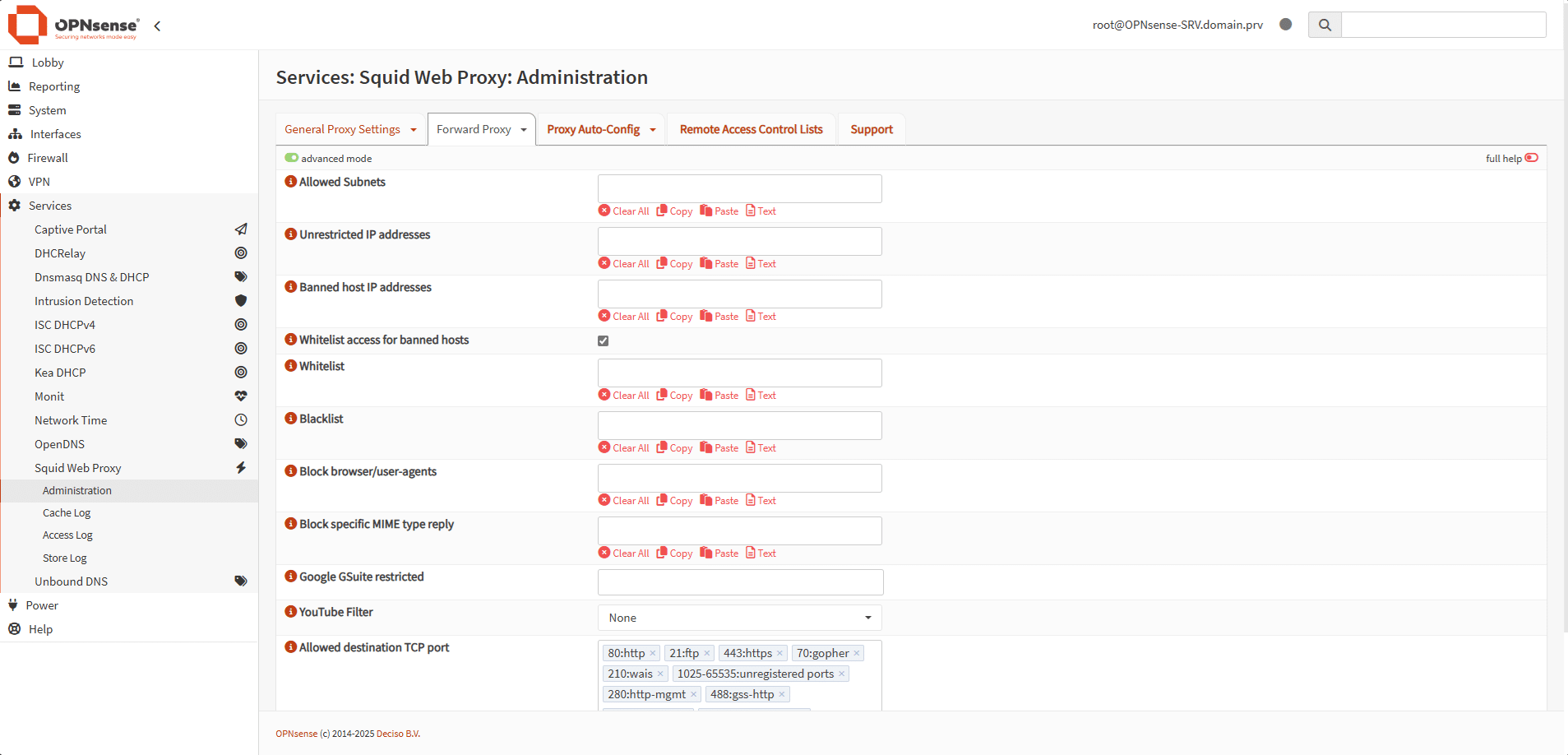Remove the 443:https port tag

[x=779, y=653]
